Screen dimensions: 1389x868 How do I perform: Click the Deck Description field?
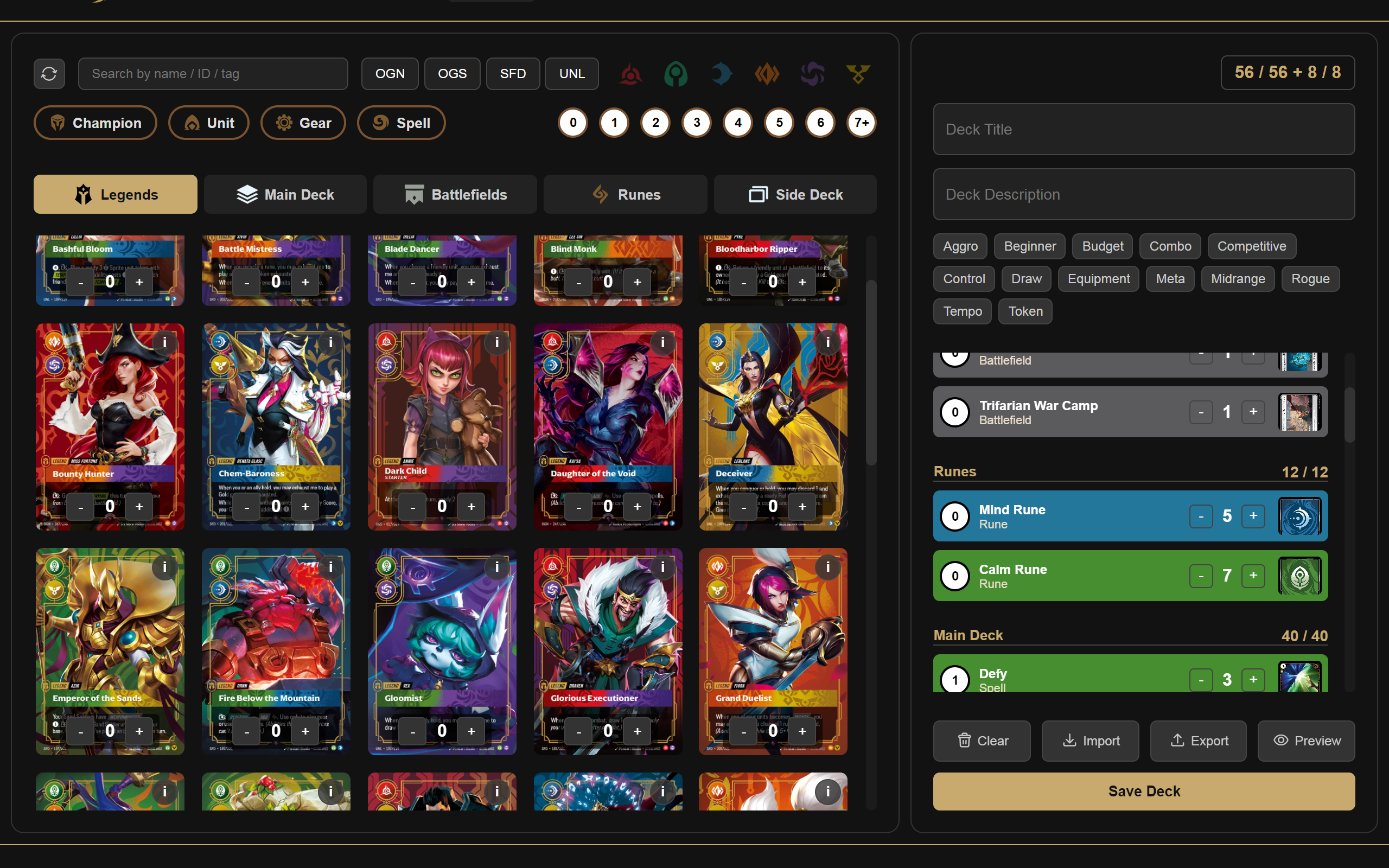1144,194
